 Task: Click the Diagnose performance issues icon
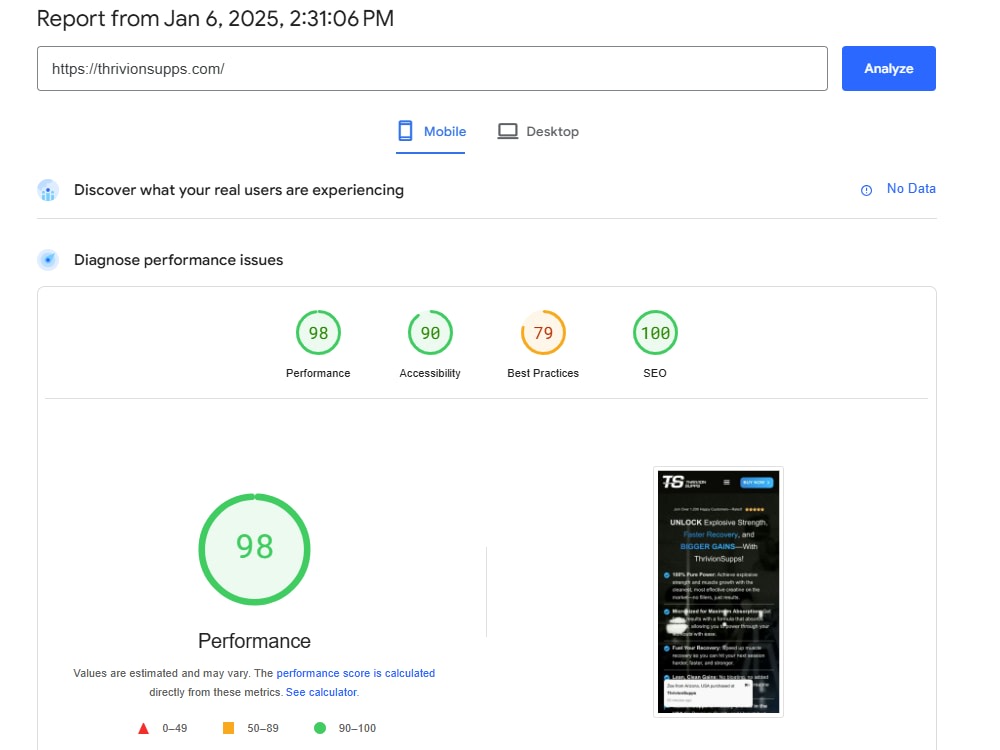pos(48,260)
